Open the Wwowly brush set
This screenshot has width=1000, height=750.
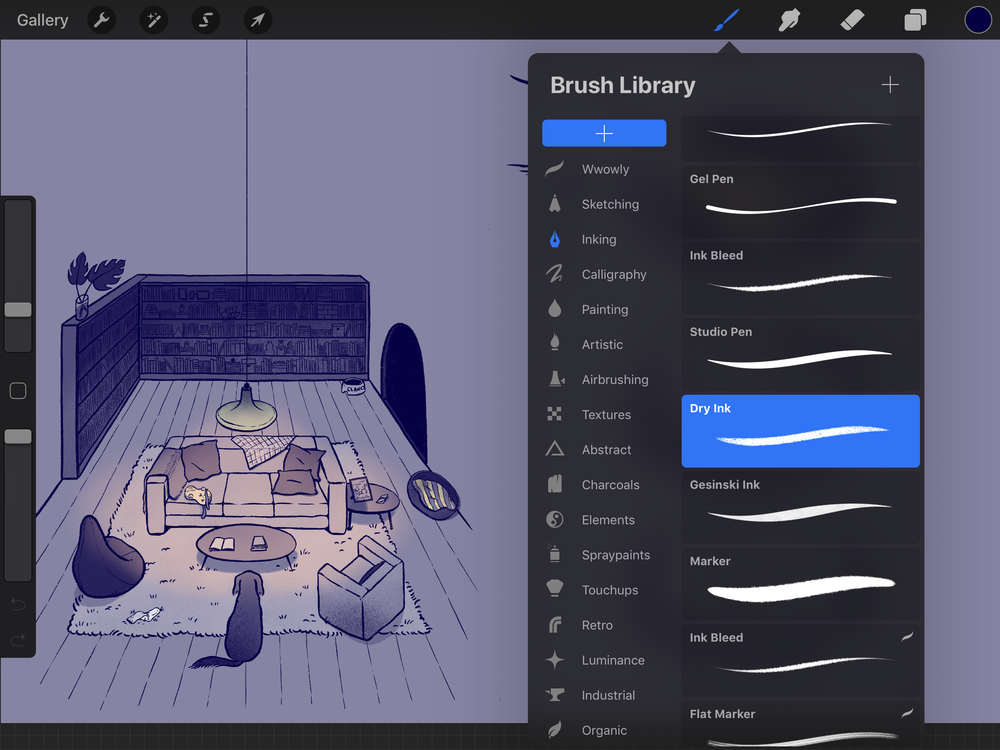point(604,169)
